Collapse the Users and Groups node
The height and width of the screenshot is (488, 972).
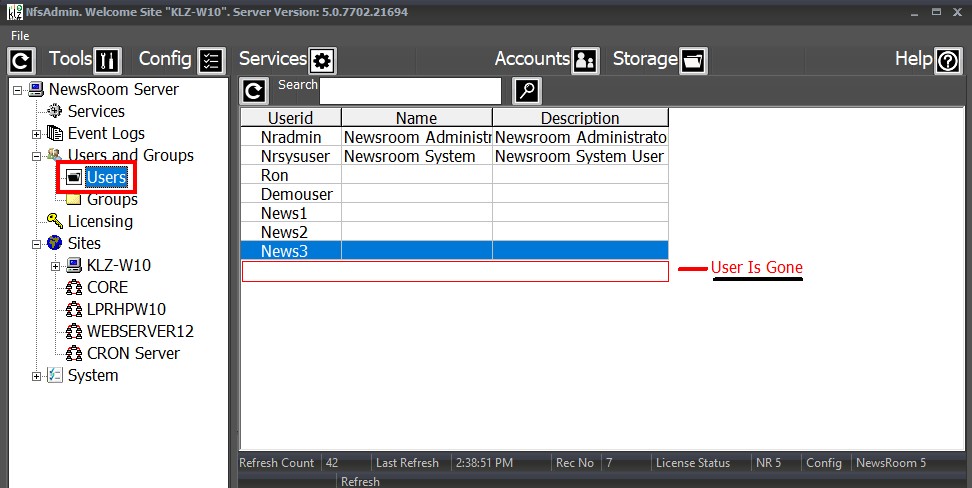[x=37, y=156]
